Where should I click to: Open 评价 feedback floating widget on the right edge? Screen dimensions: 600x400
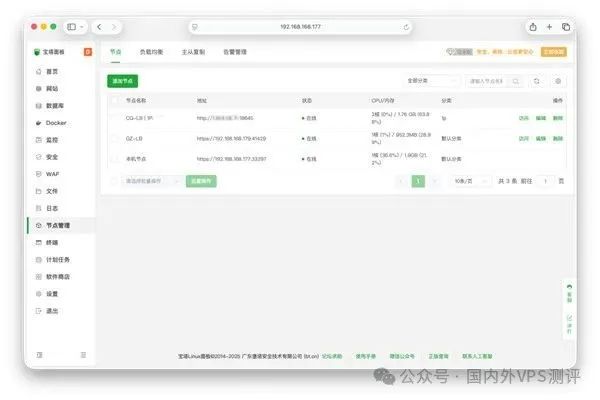pos(569,324)
